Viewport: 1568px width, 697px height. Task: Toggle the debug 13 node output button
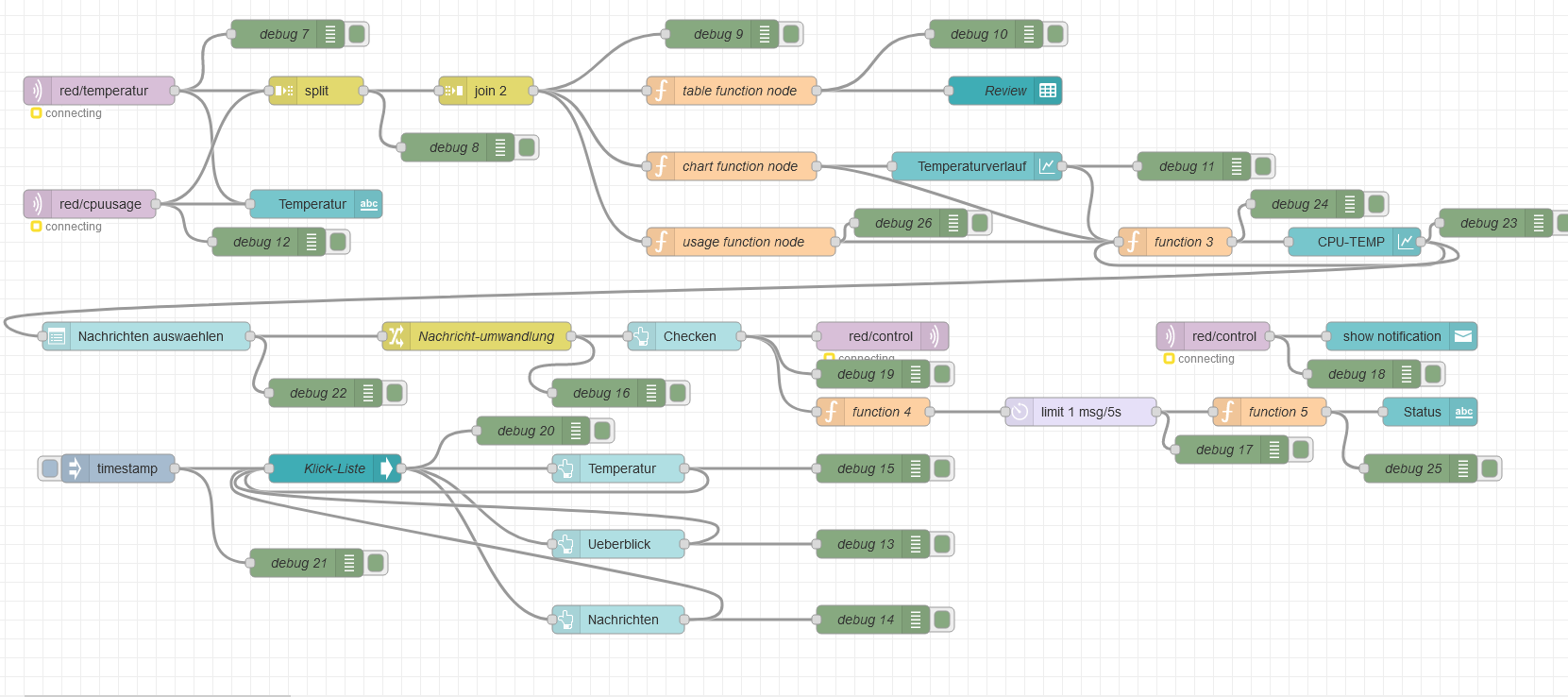point(942,544)
